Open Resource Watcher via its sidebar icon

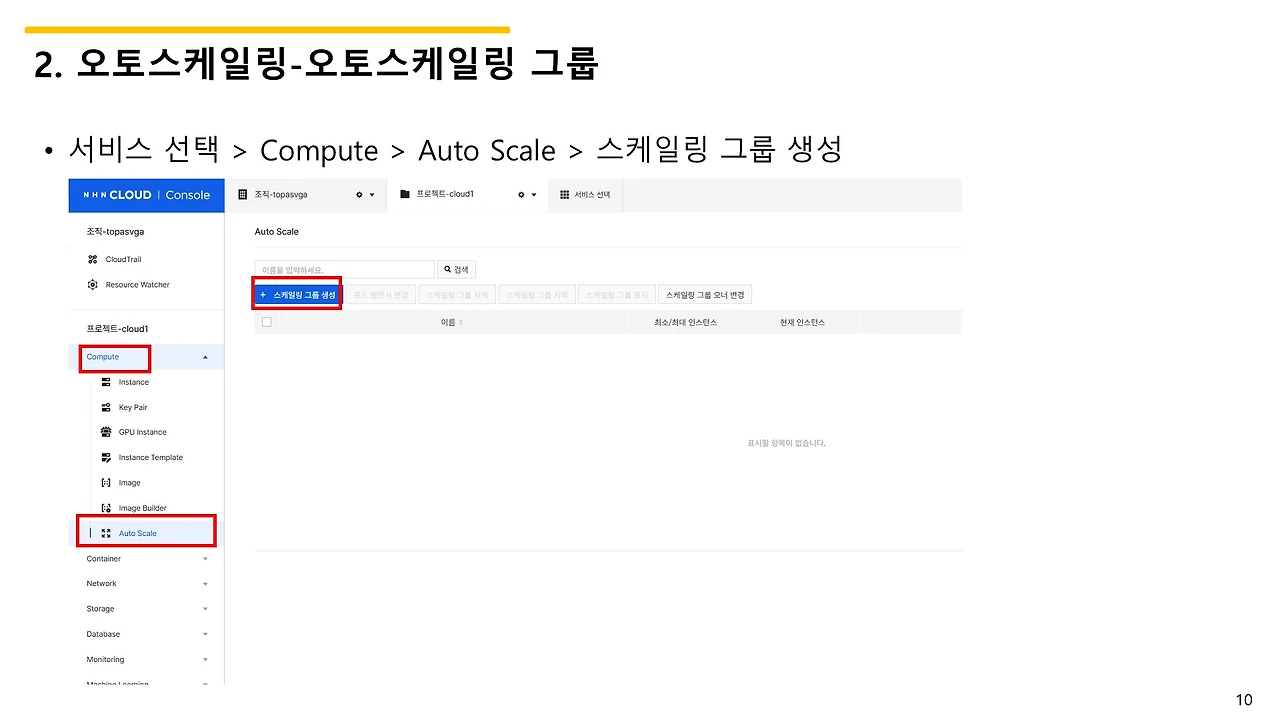point(93,285)
